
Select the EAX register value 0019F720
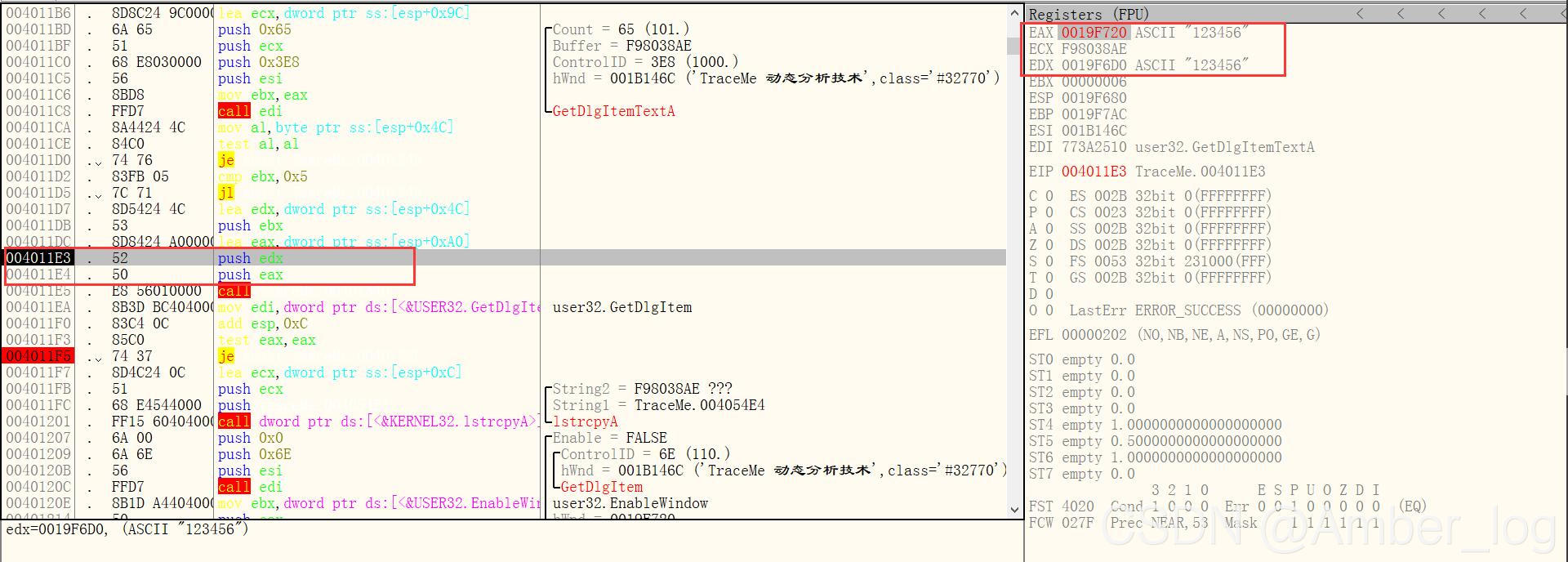click(x=1094, y=33)
